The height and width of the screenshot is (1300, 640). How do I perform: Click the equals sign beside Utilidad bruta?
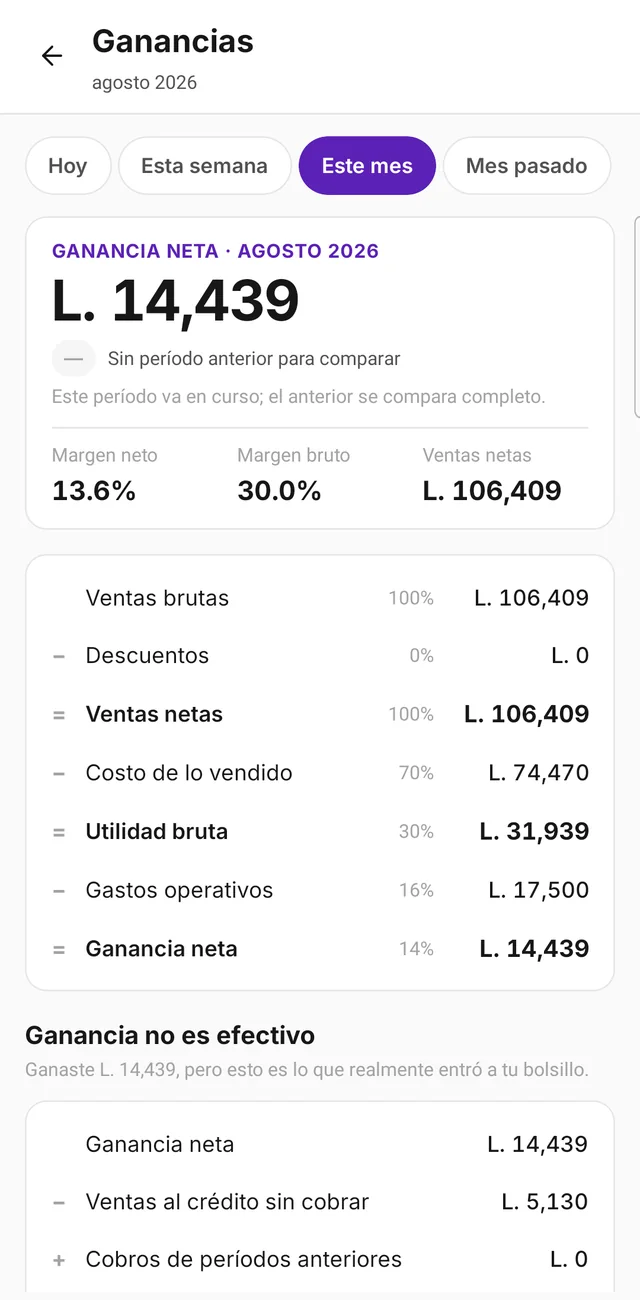click(59, 832)
